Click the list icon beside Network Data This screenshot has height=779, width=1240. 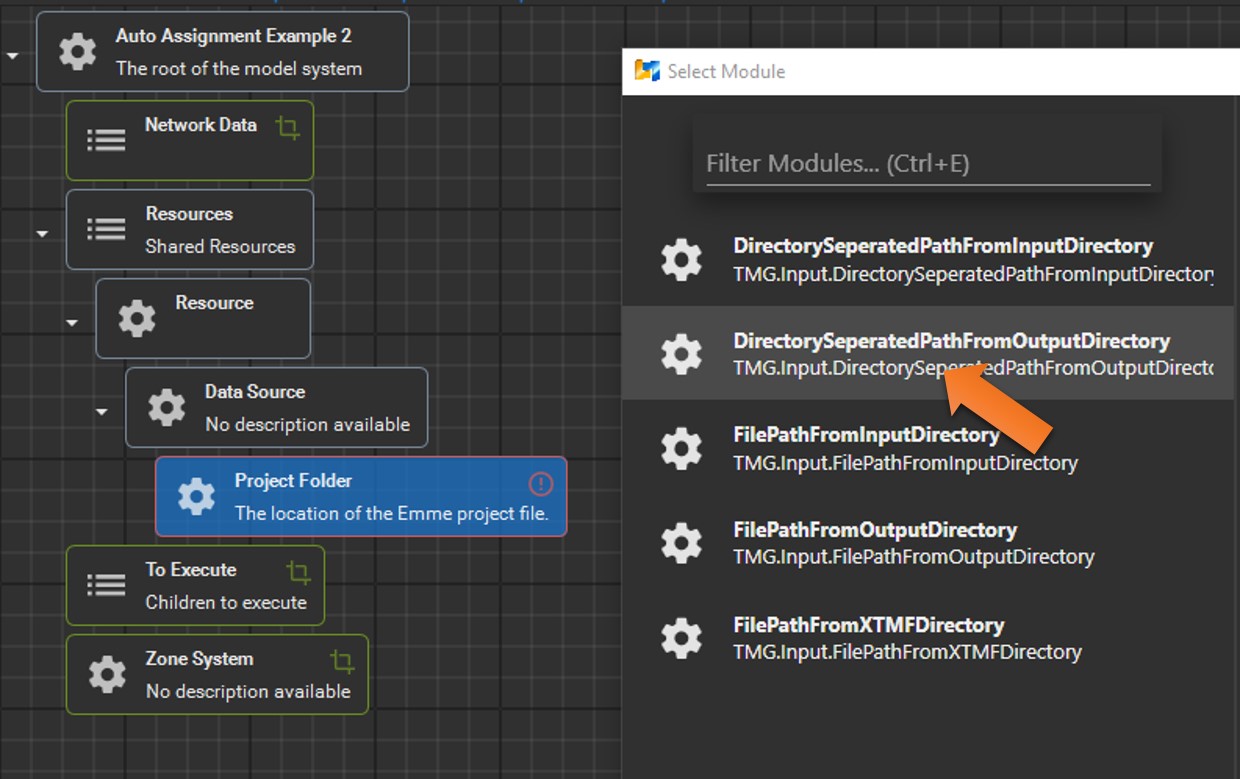coord(106,139)
